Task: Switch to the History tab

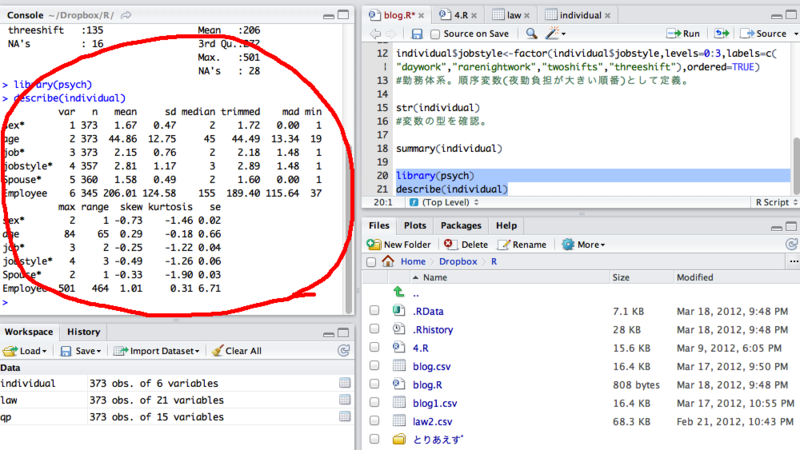Action: pyautogui.click(x=84, y=332)
